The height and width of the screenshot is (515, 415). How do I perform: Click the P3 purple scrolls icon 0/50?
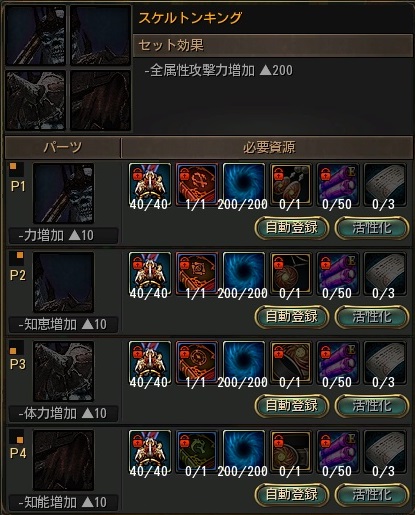point(338,363)
